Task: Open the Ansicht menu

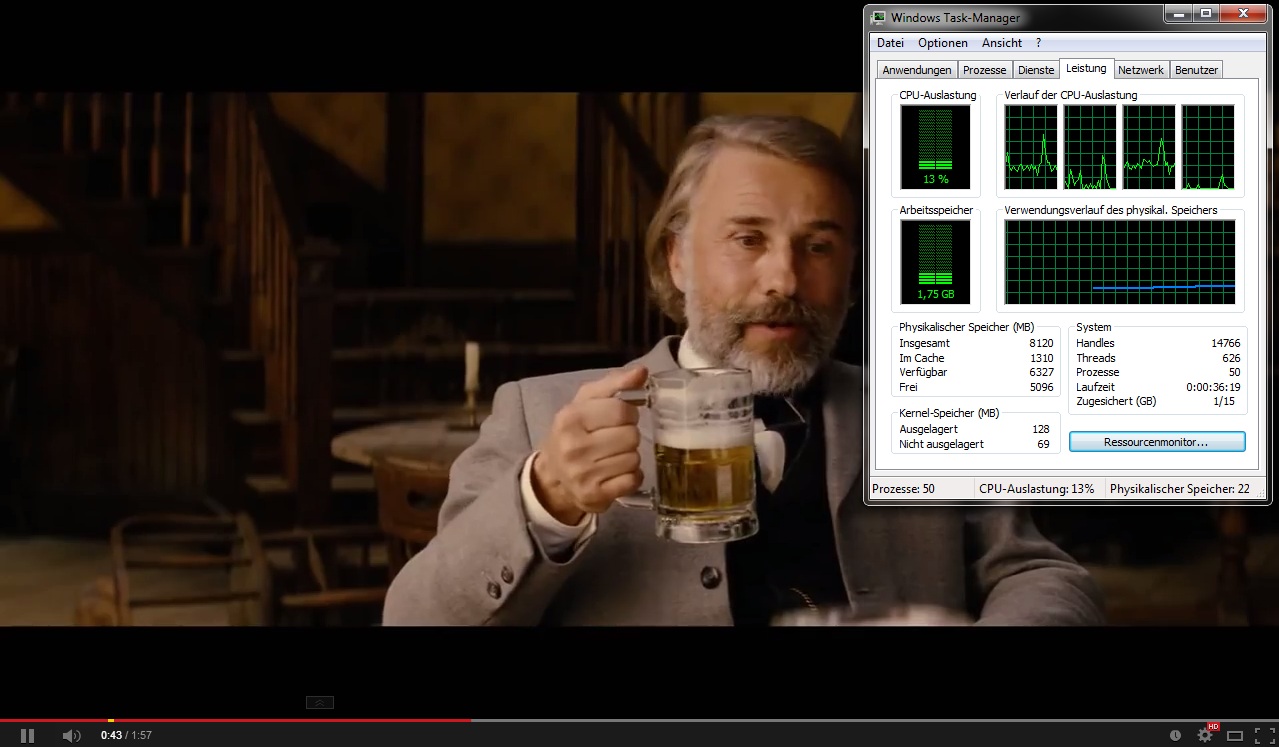Action: (x=1002, y=43)
